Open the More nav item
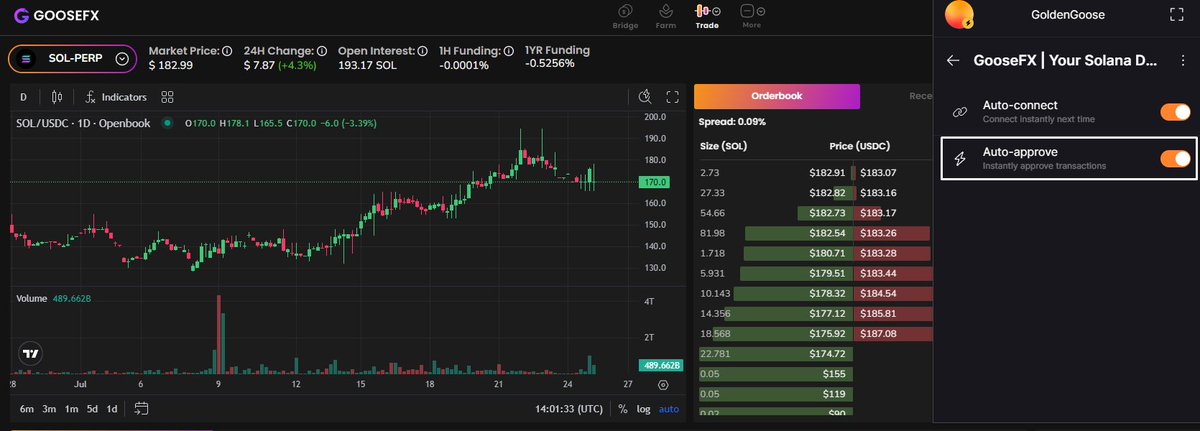The height and width of the screenshot is (431, 1200). click(751, 16)
